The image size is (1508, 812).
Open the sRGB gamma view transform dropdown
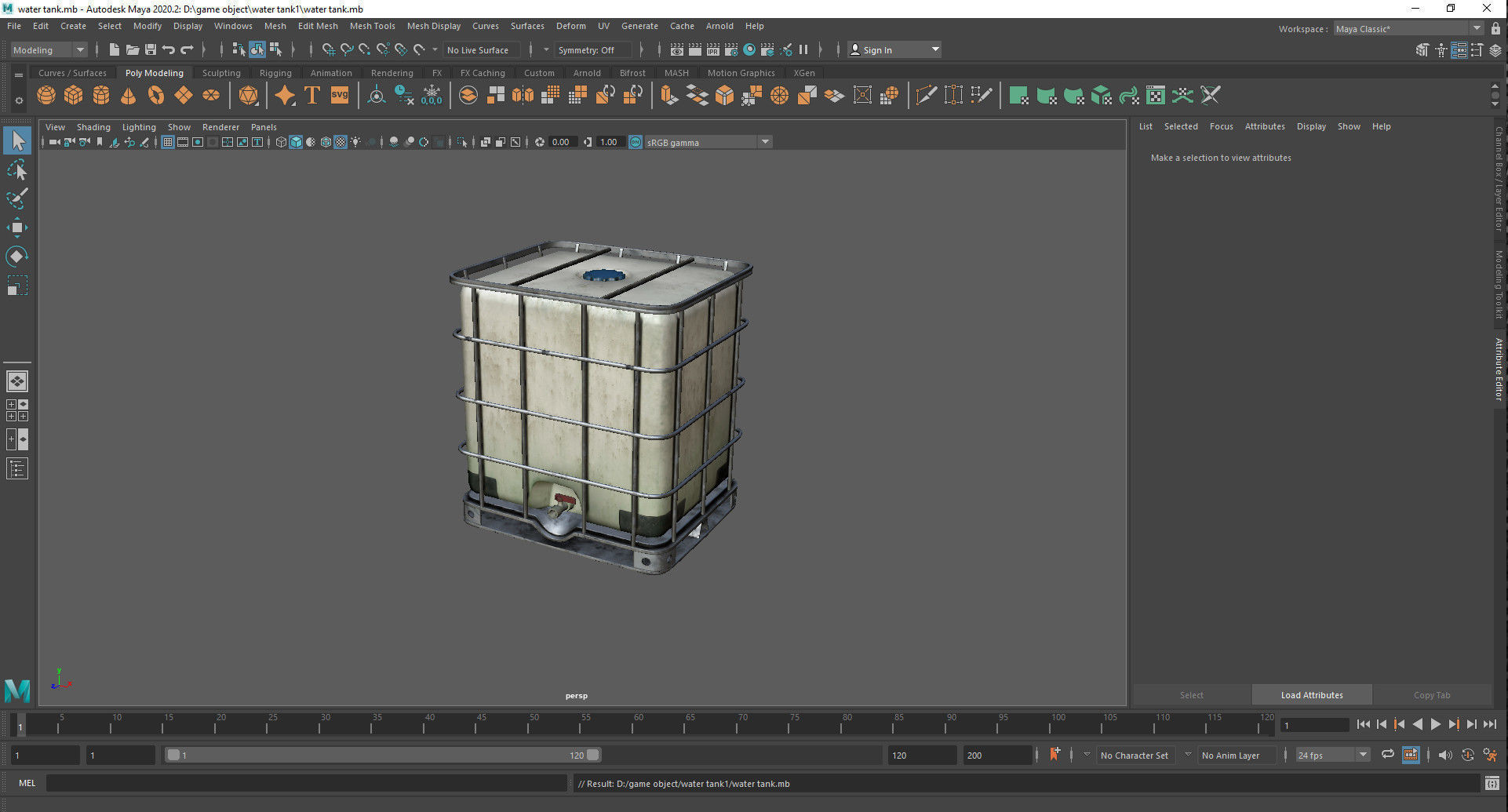pyautogui.click(x=708, y=142)
